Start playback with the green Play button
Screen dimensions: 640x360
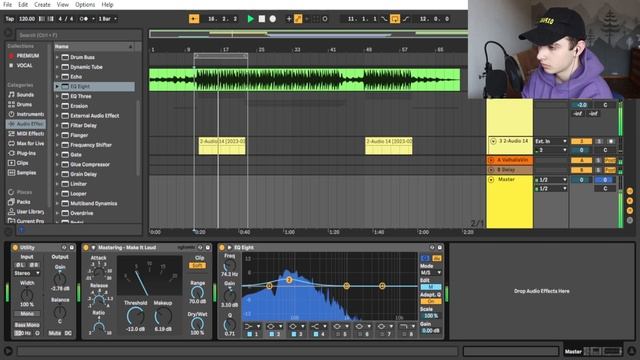pos(251,19)
